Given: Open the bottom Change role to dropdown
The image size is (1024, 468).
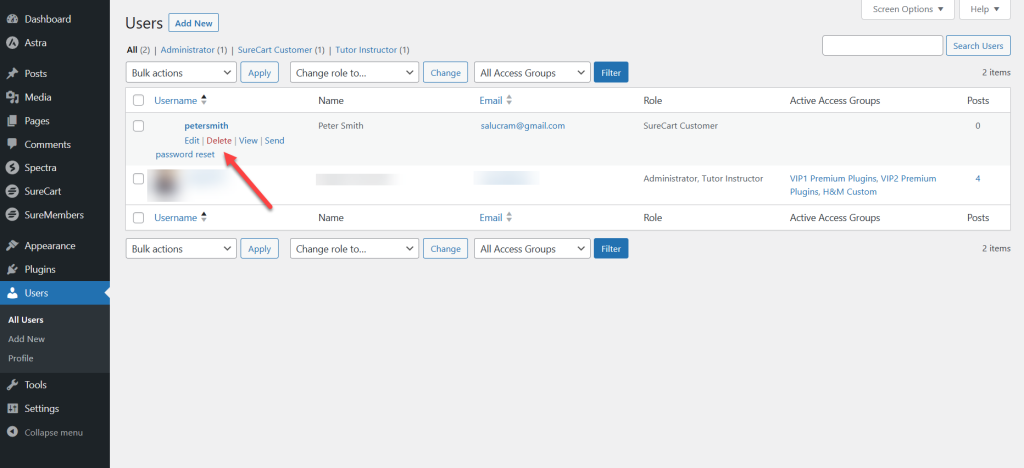Looking at the screenshot, I should pos(355,249).
